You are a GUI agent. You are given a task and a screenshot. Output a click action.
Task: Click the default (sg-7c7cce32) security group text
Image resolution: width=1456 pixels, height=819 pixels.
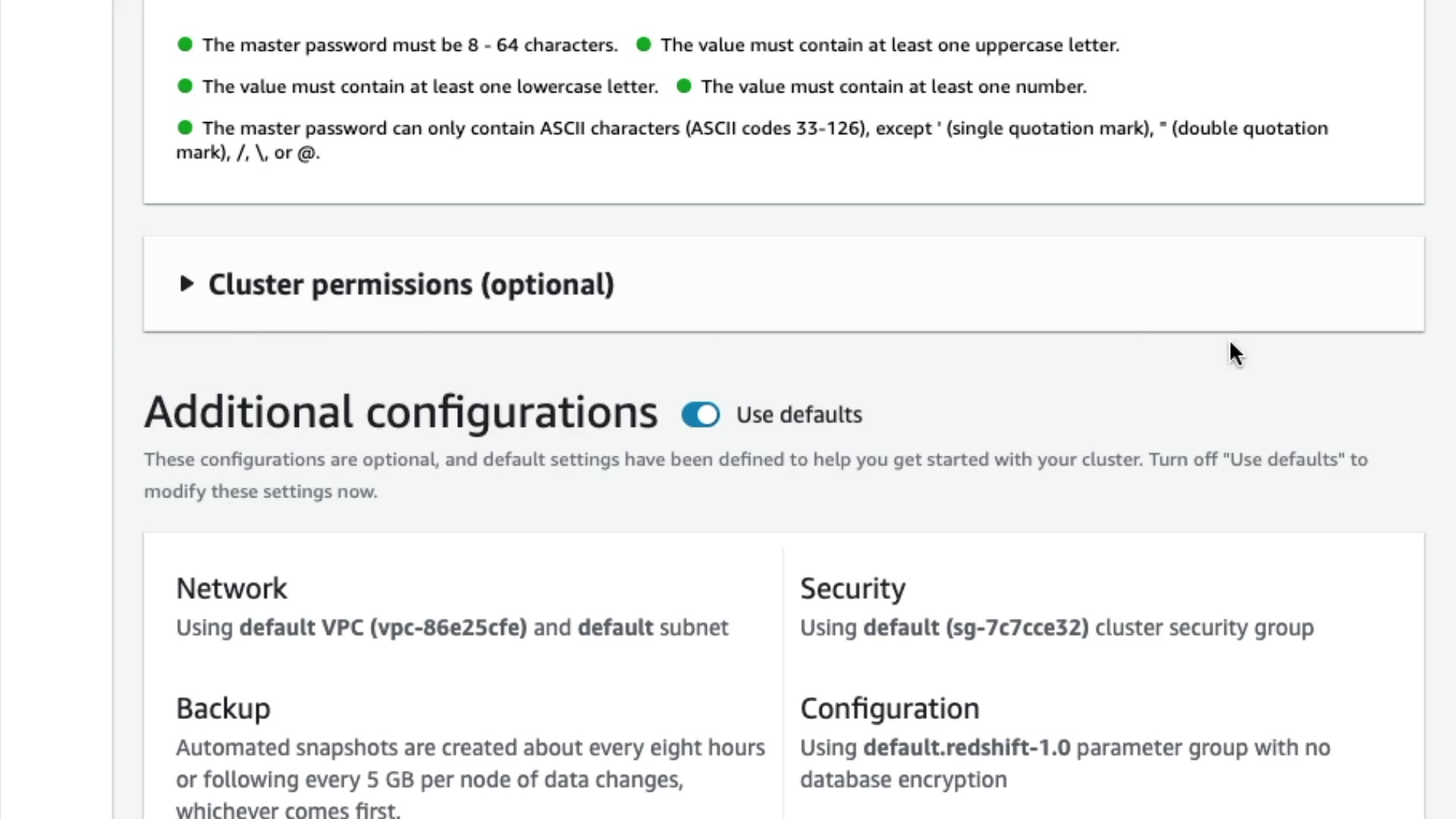(976, 628)
